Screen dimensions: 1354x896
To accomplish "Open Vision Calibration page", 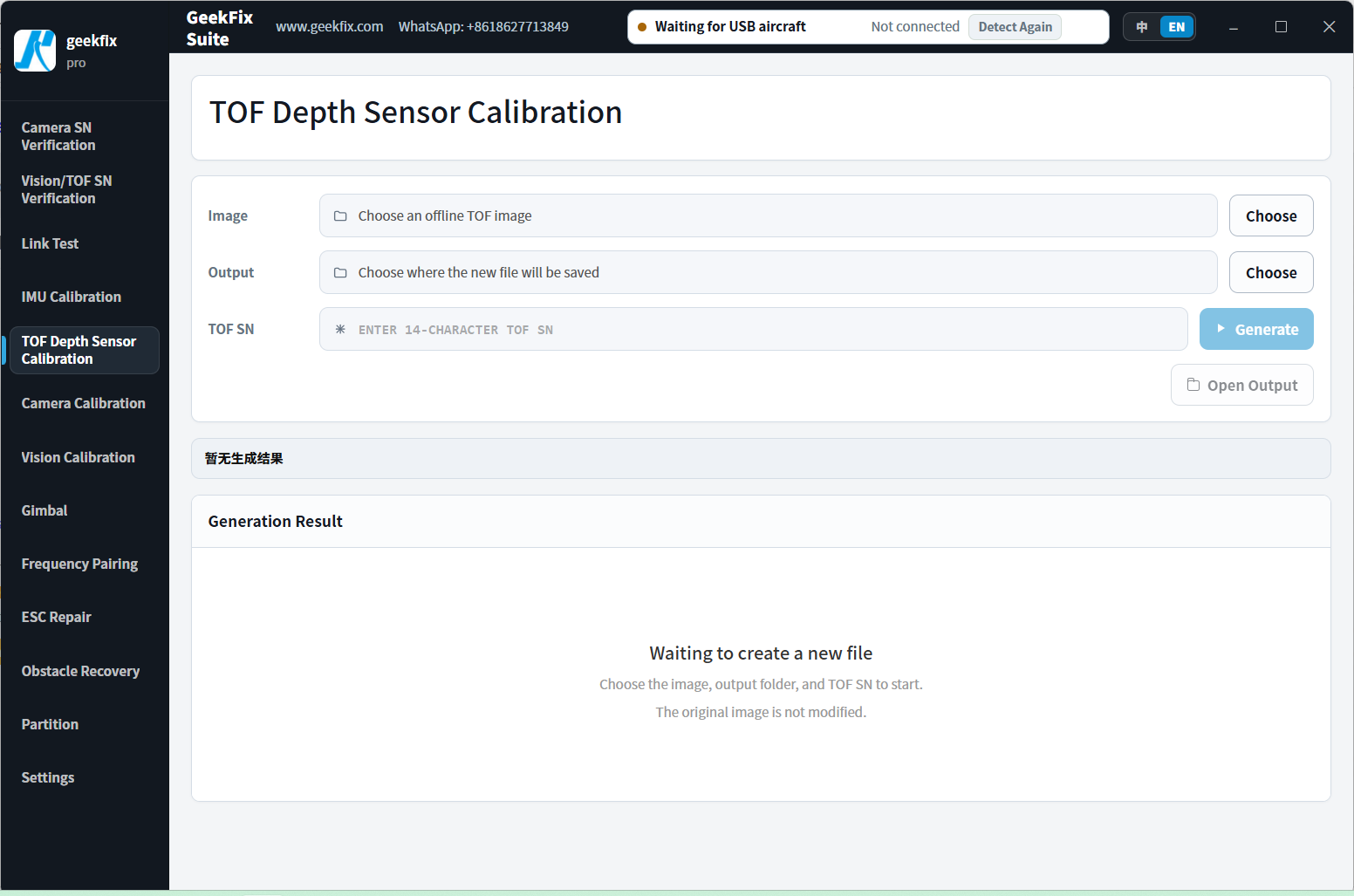I will point(85,457).
